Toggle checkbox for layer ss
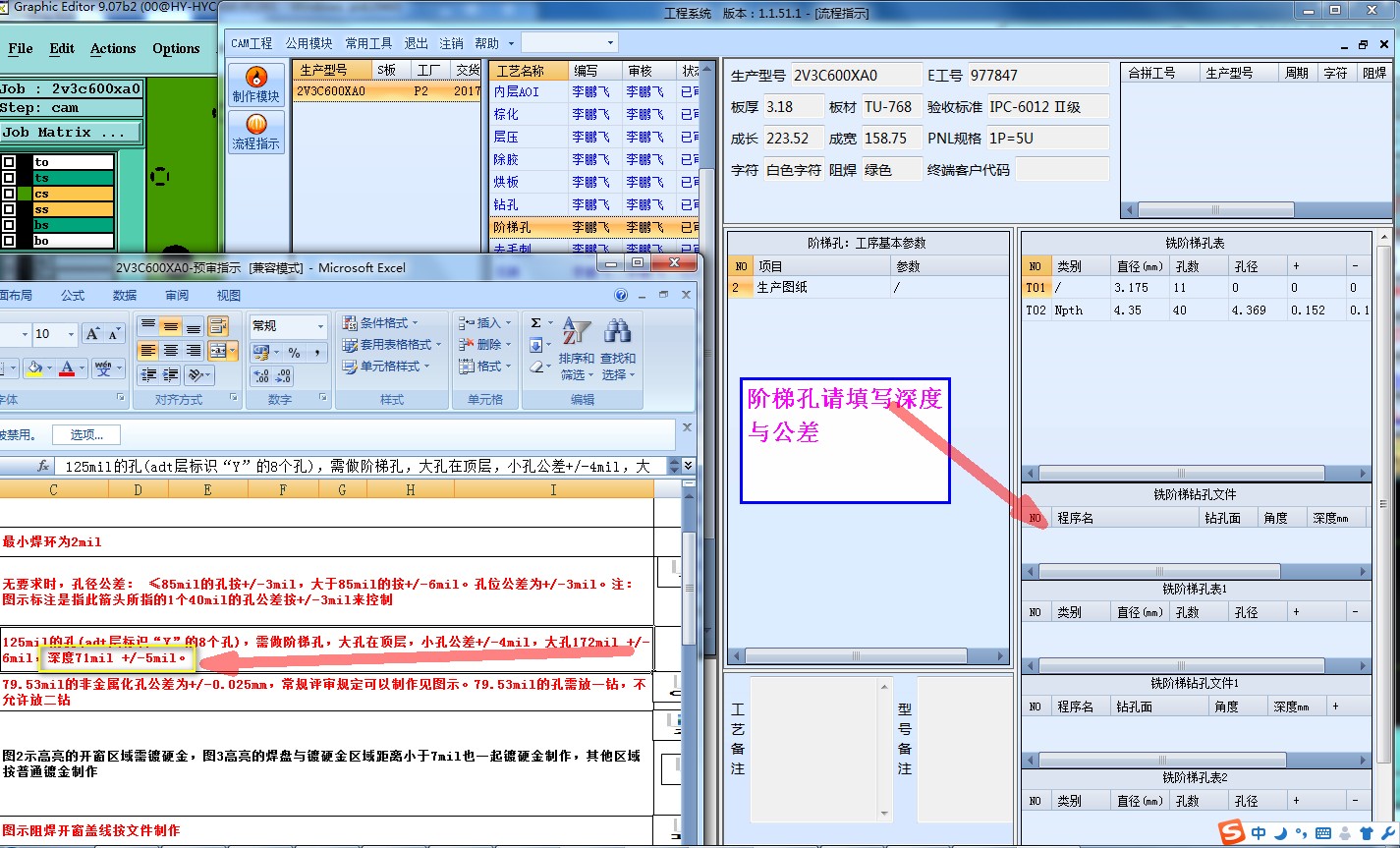The image size is (1400, 848). pos(9,209)
